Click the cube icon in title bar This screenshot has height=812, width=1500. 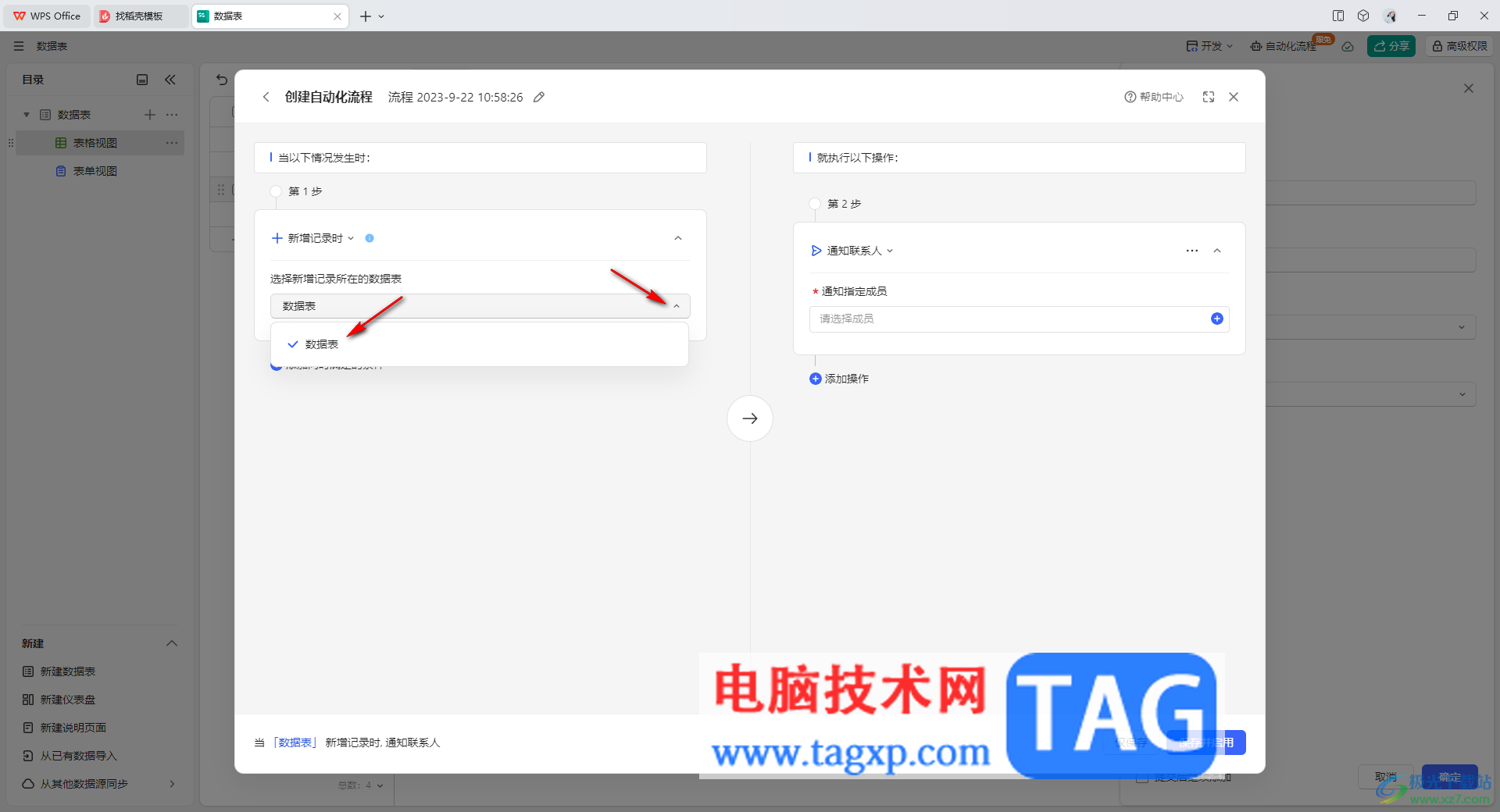point(1363,16)
